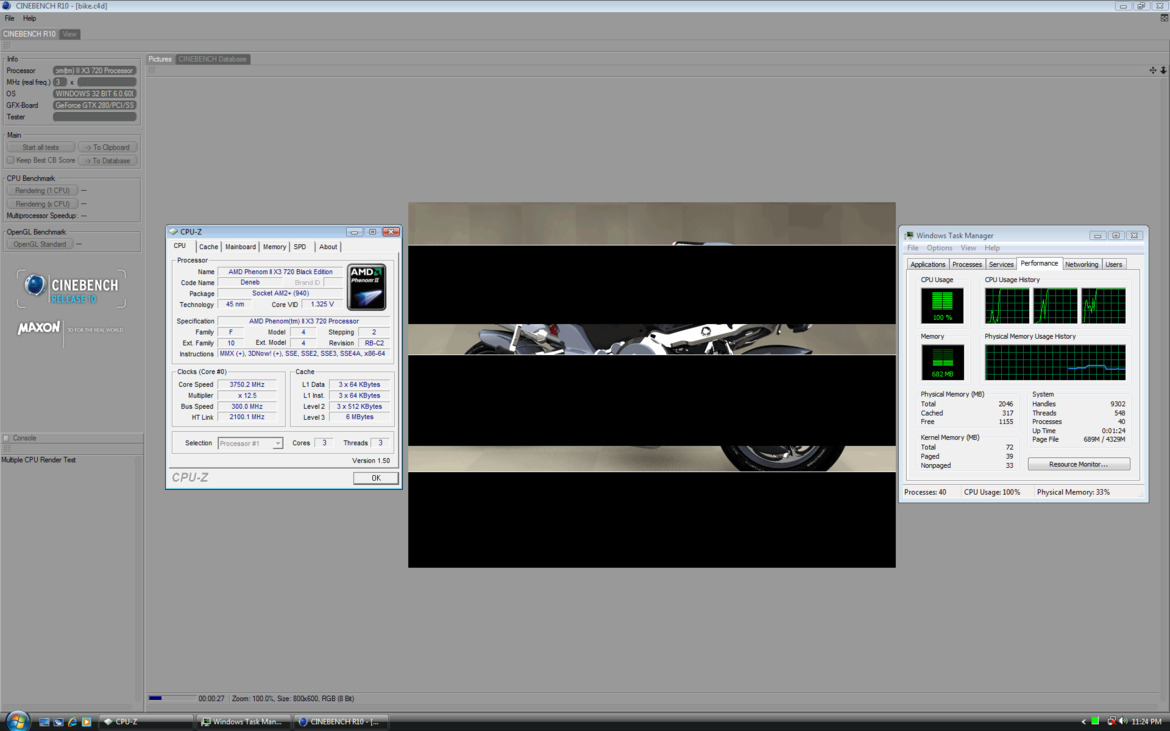Toggle the Console panel checkbox
The width and height of the screenshot is (1170, 731).
coord(6,438)
